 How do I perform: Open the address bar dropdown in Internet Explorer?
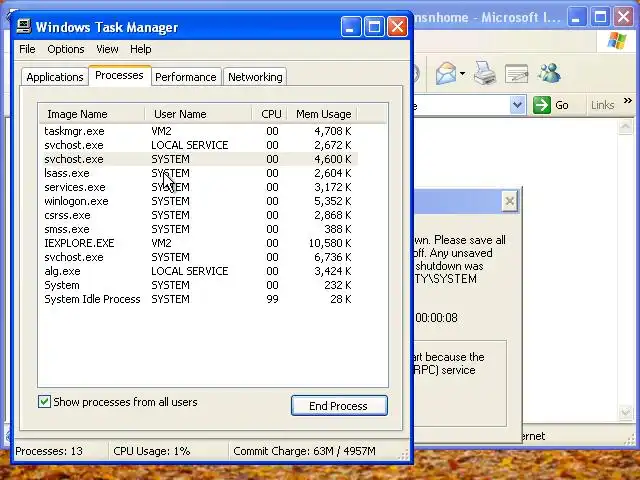coord(518,105)
